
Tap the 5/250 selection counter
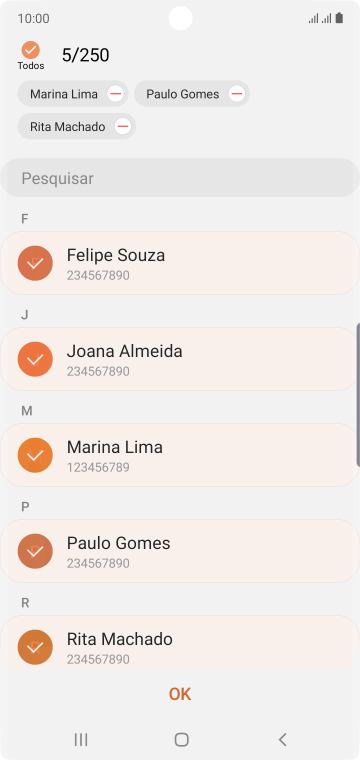pos(85,55)
